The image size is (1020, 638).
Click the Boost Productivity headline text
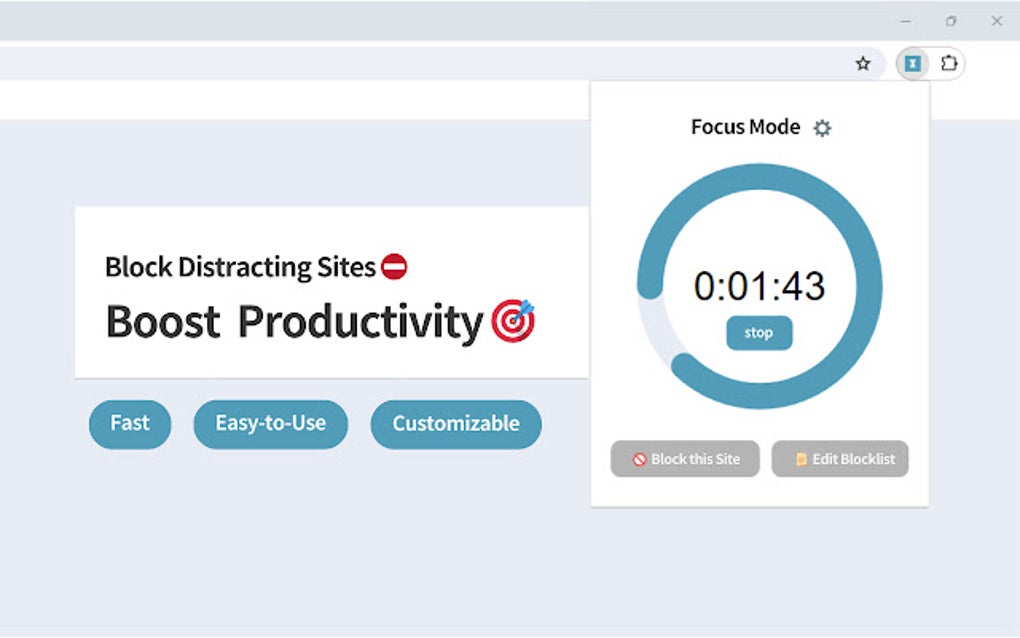[295, 321]
